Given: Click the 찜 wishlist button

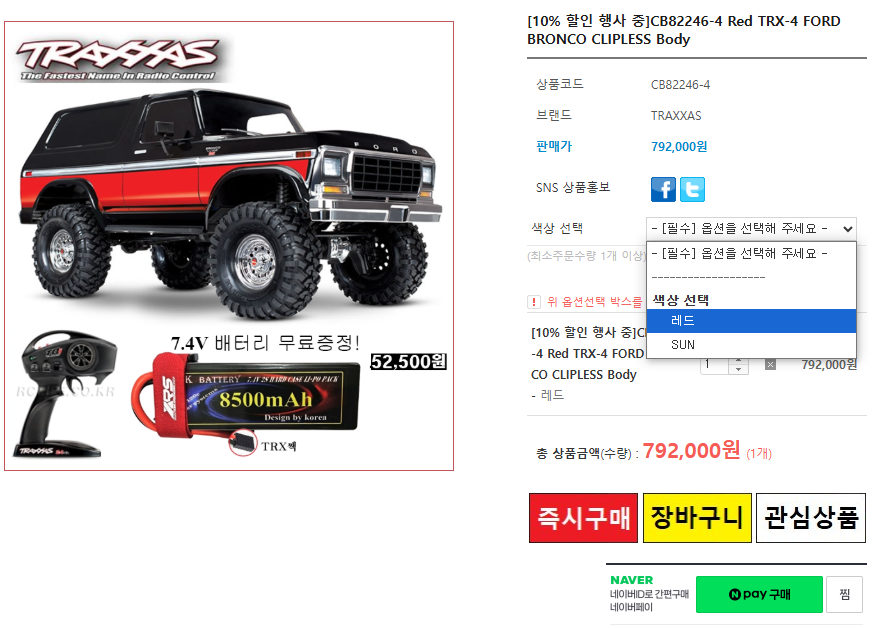Looking at the screenshot, I should pyautogui.click(x=845, y=594).
